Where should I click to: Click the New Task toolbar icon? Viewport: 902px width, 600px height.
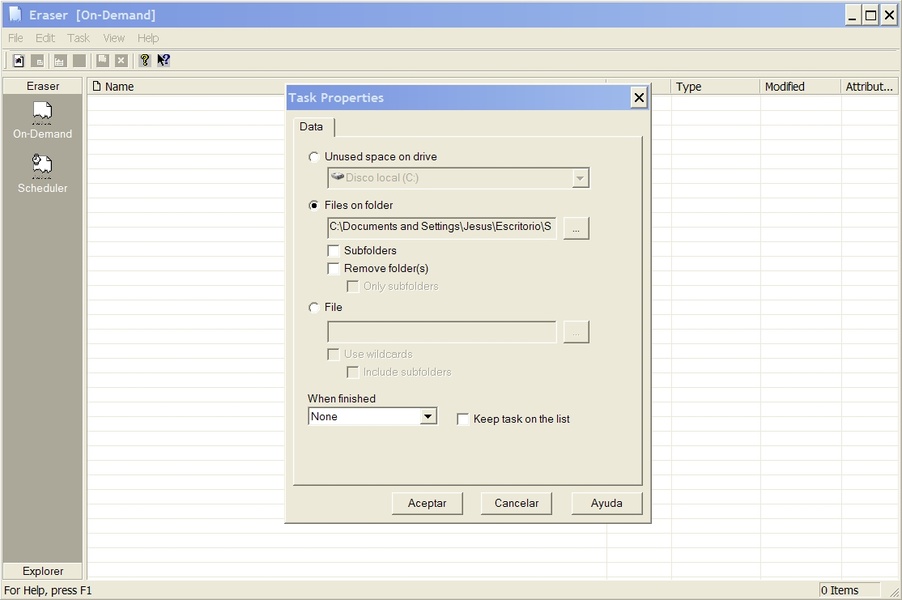tap(18, 61)
